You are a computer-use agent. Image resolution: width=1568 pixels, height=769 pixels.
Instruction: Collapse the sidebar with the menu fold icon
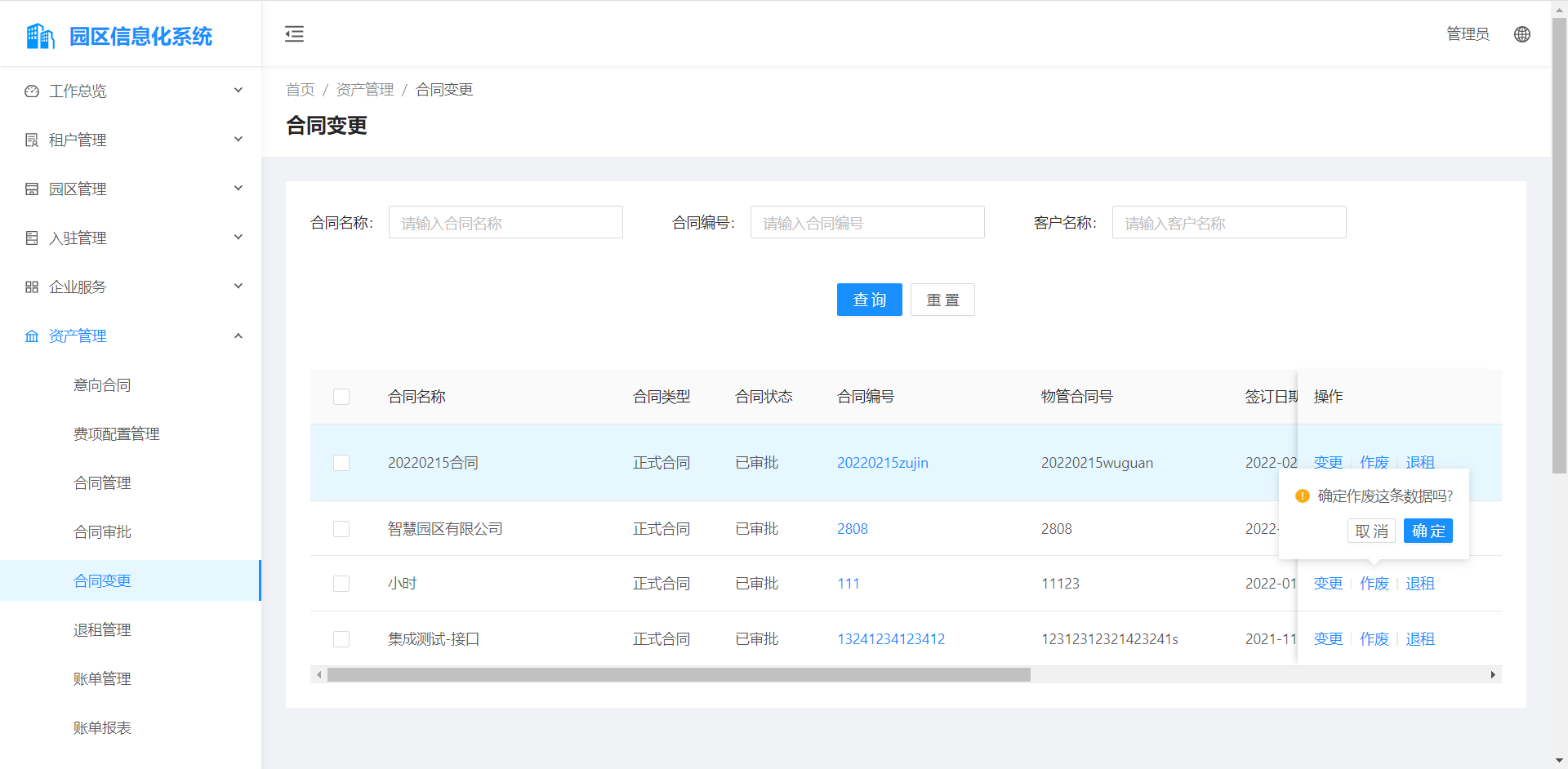pyautogui.click(x=294, y=33)
